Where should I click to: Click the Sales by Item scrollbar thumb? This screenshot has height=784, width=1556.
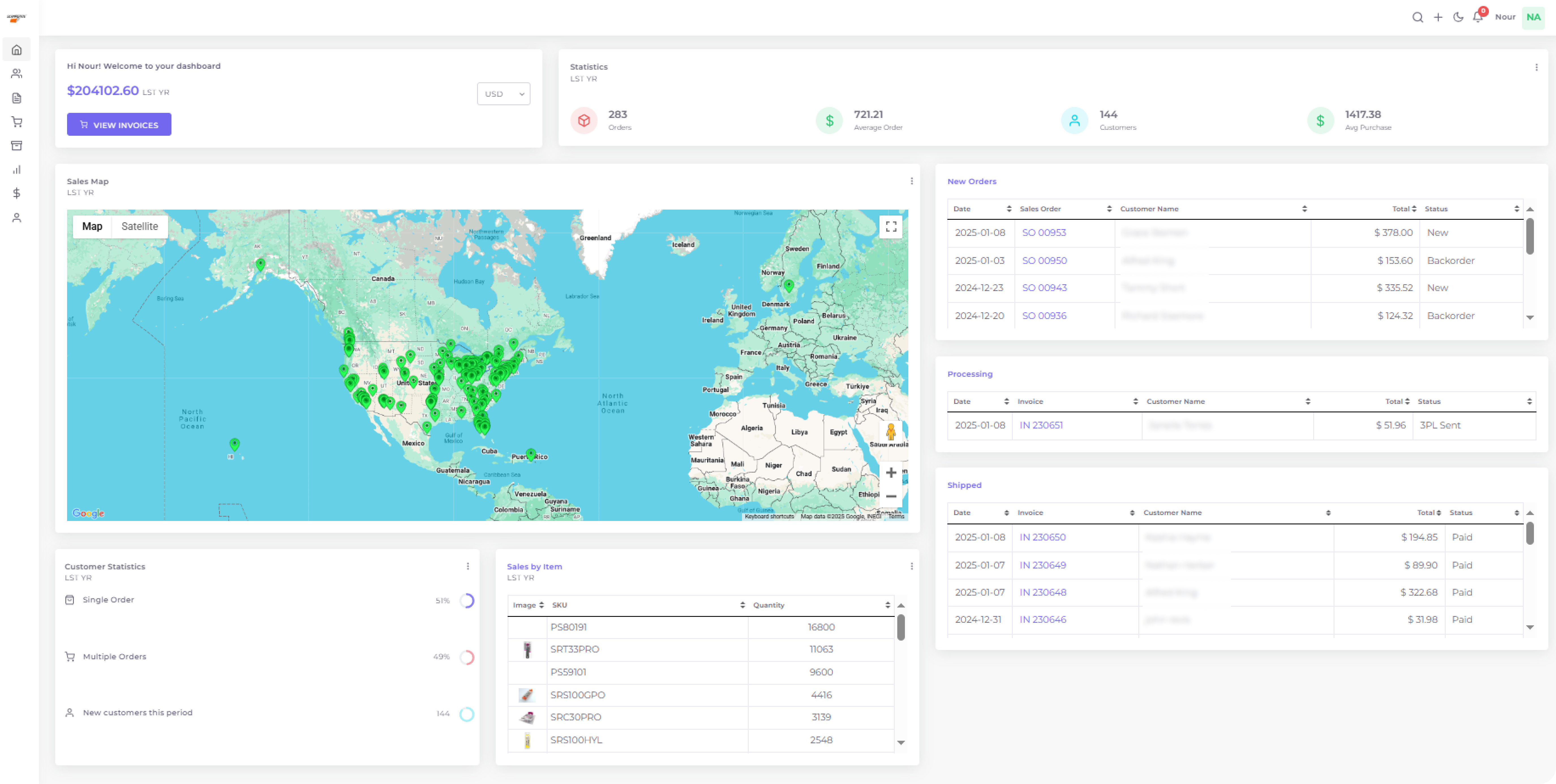click(901, 627)
